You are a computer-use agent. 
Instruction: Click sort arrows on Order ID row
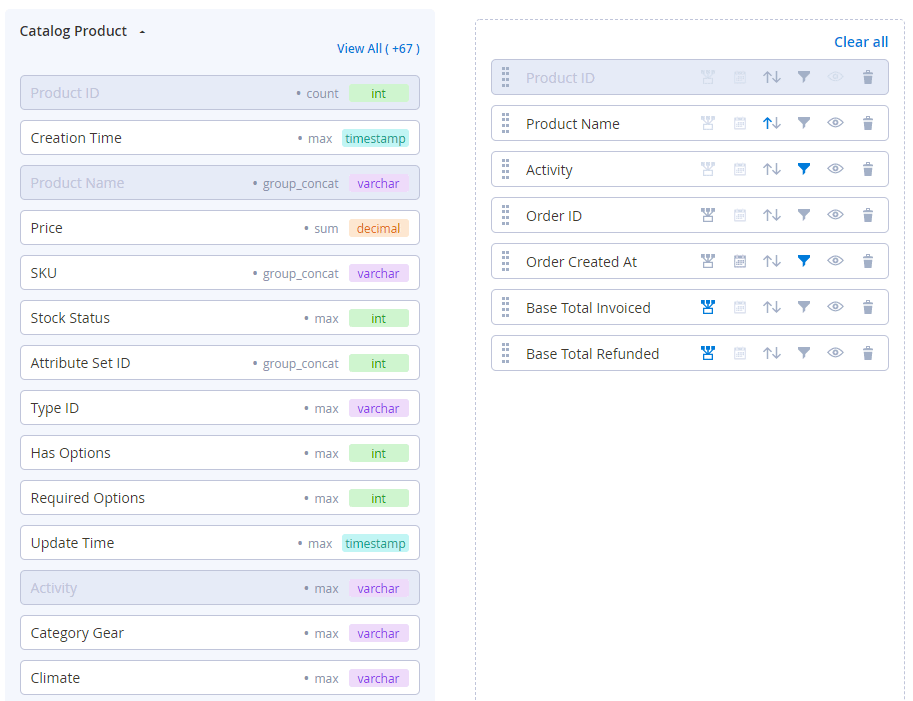pyautogui.click(x=771, y=216)
